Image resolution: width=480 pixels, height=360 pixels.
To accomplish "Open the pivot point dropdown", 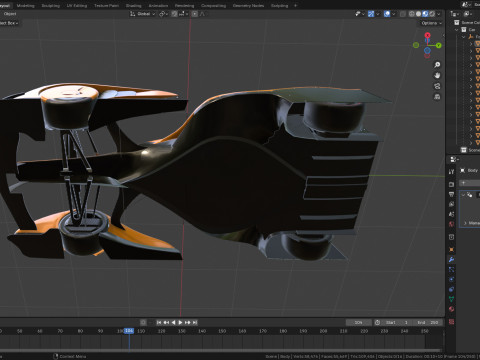I will pyautogui.click(x=163, y=14).
